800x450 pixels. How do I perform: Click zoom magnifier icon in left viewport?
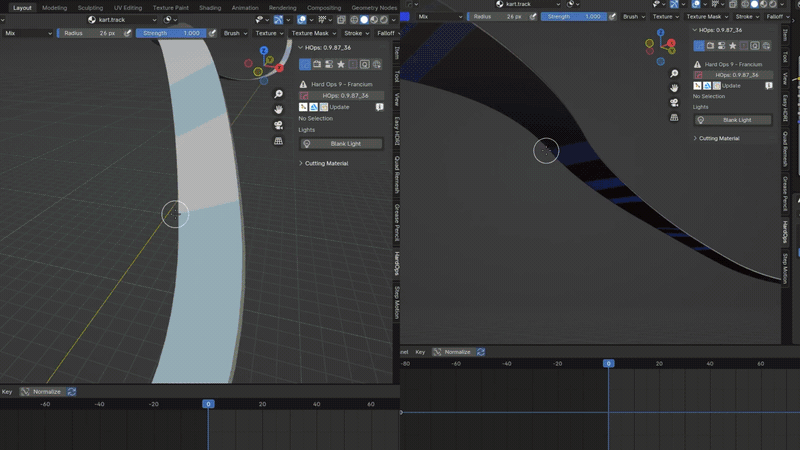coord(279,94)
